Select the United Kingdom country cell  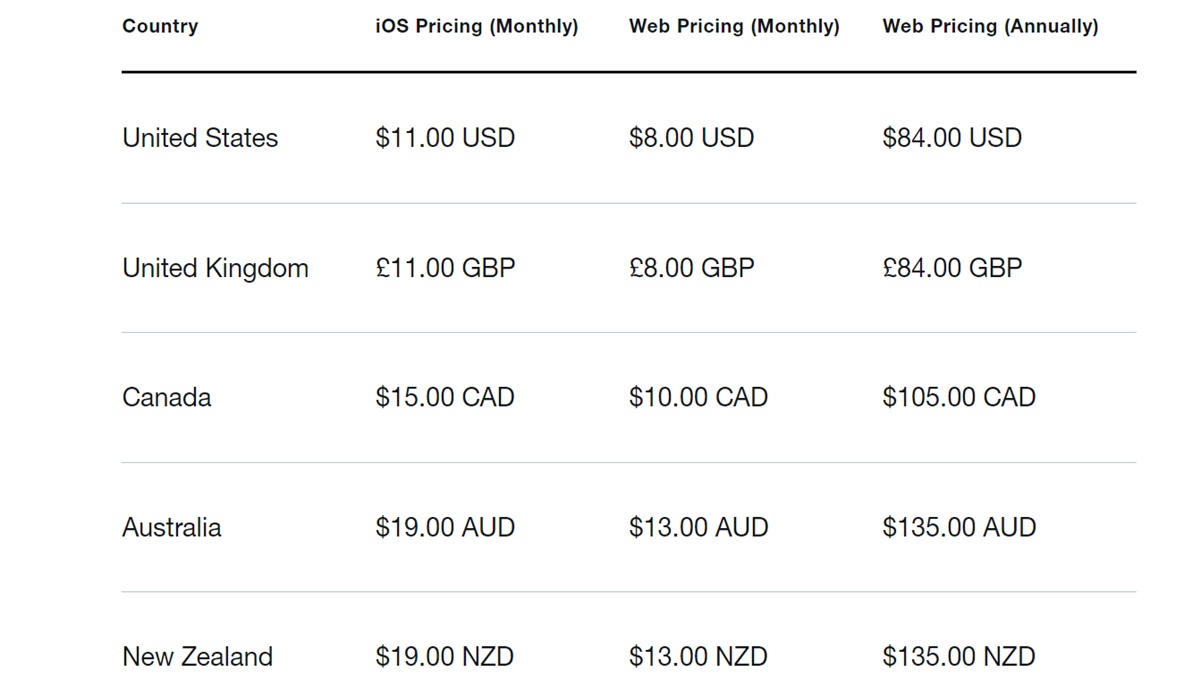tap(215, 268)
